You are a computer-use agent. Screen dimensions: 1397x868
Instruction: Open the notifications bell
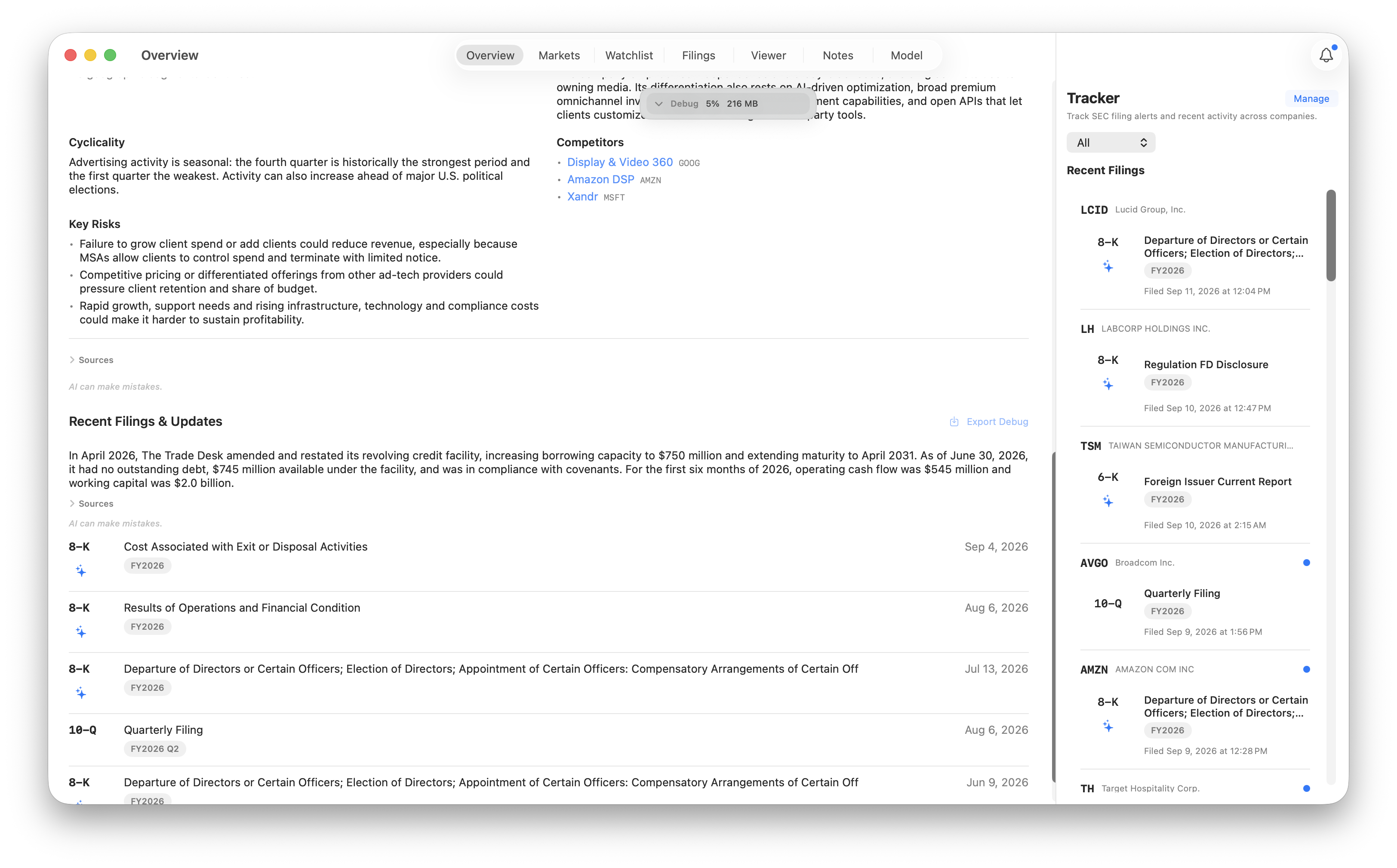click(x=1326, y=55)
